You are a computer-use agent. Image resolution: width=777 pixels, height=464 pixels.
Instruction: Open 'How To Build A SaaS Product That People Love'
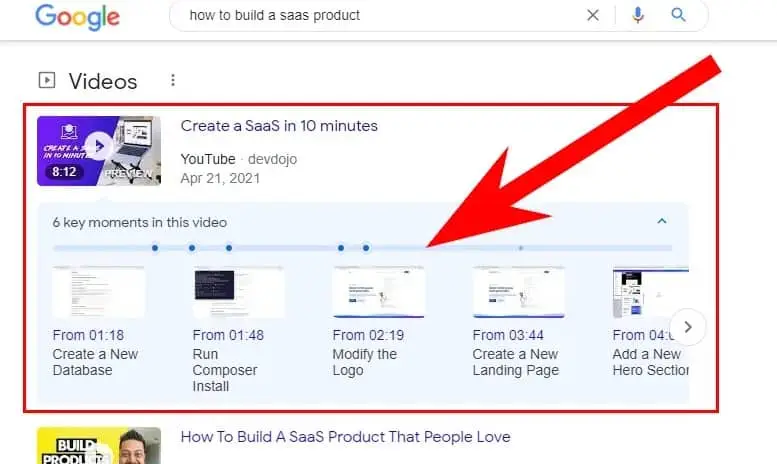pyautogui.click(x=345, y=437)
